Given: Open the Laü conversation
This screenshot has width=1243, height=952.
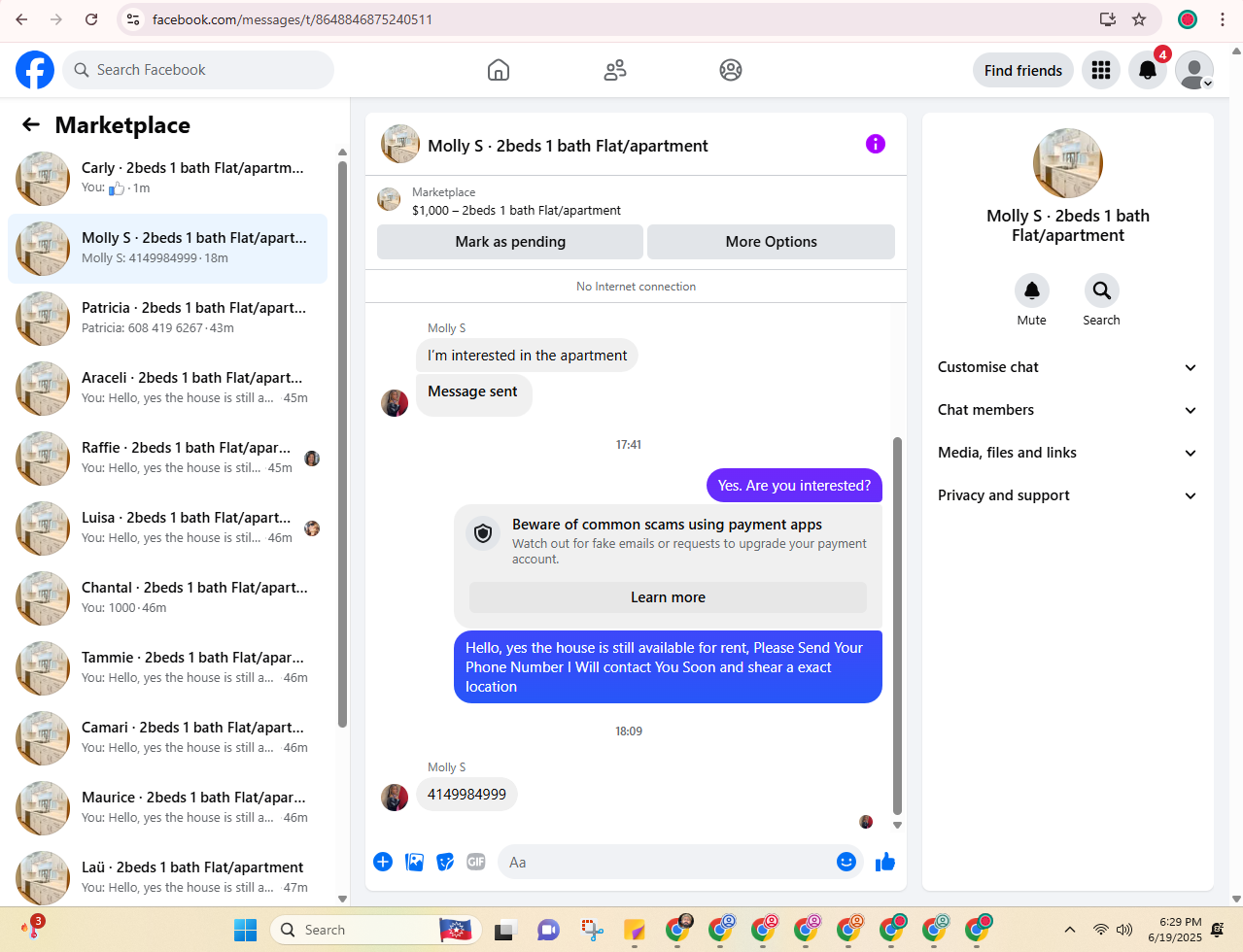Looking at the screenshot, I should tap(167, 878).
